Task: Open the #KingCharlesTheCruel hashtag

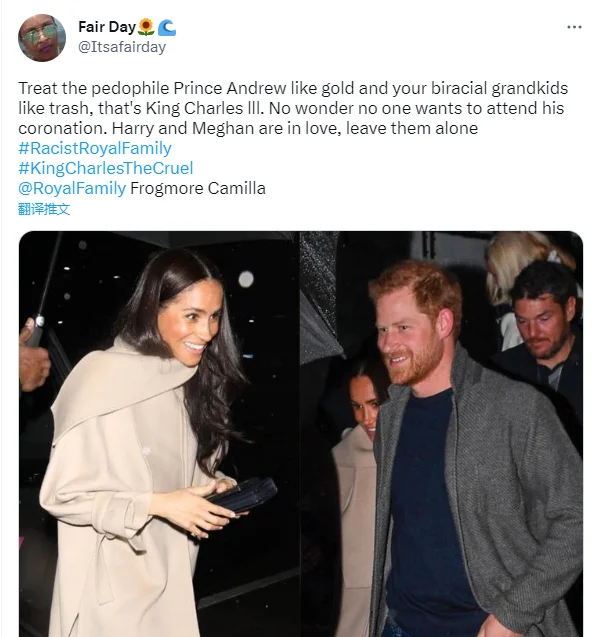Action: point(106,168)
